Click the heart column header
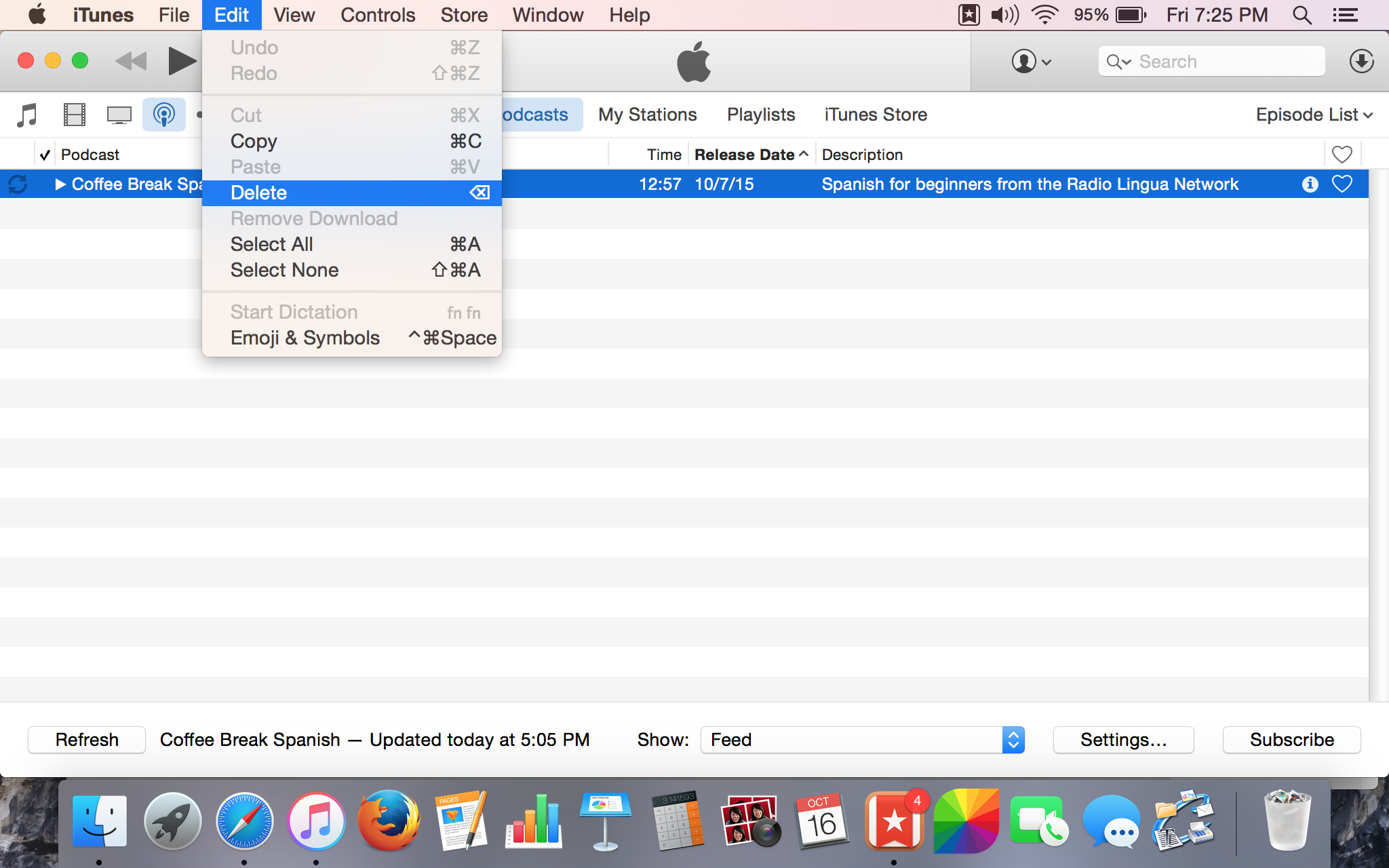 [x=1342, y=155]
